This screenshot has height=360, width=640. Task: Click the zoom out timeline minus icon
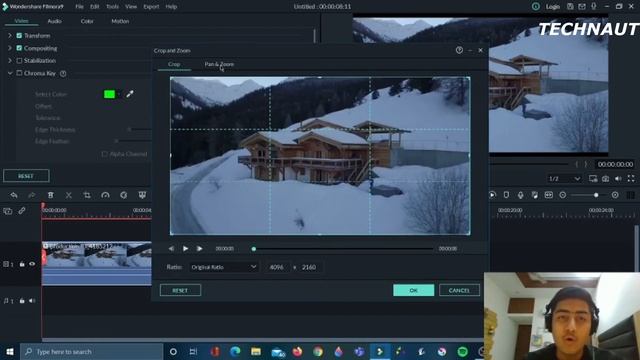(563, 195)
